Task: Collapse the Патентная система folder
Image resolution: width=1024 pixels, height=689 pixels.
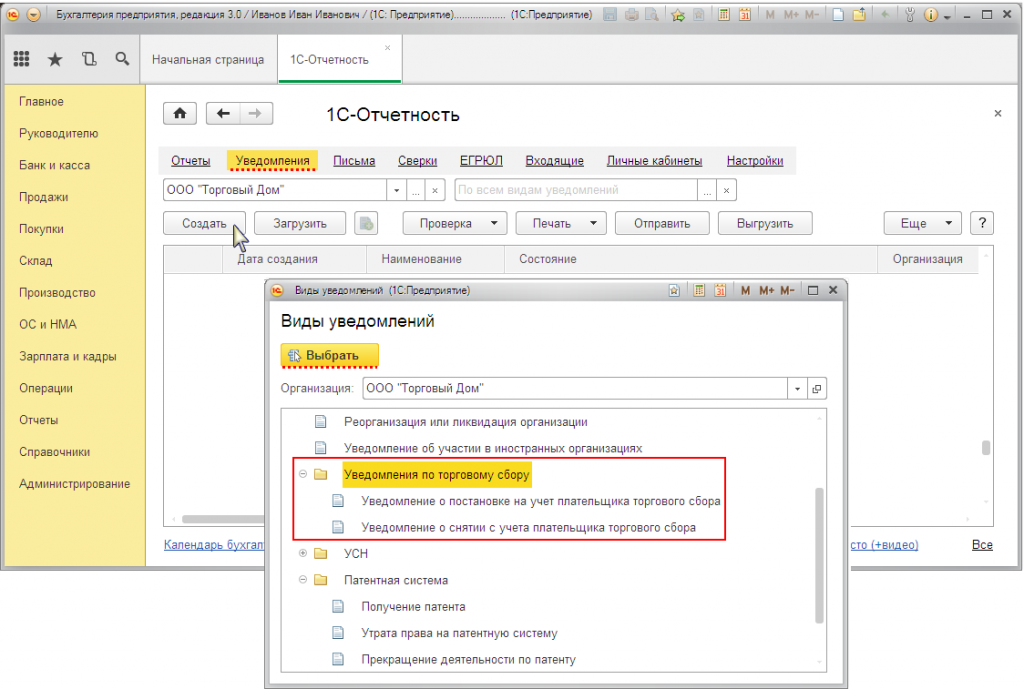Action: pyautogui.click(x=303, y=579)
